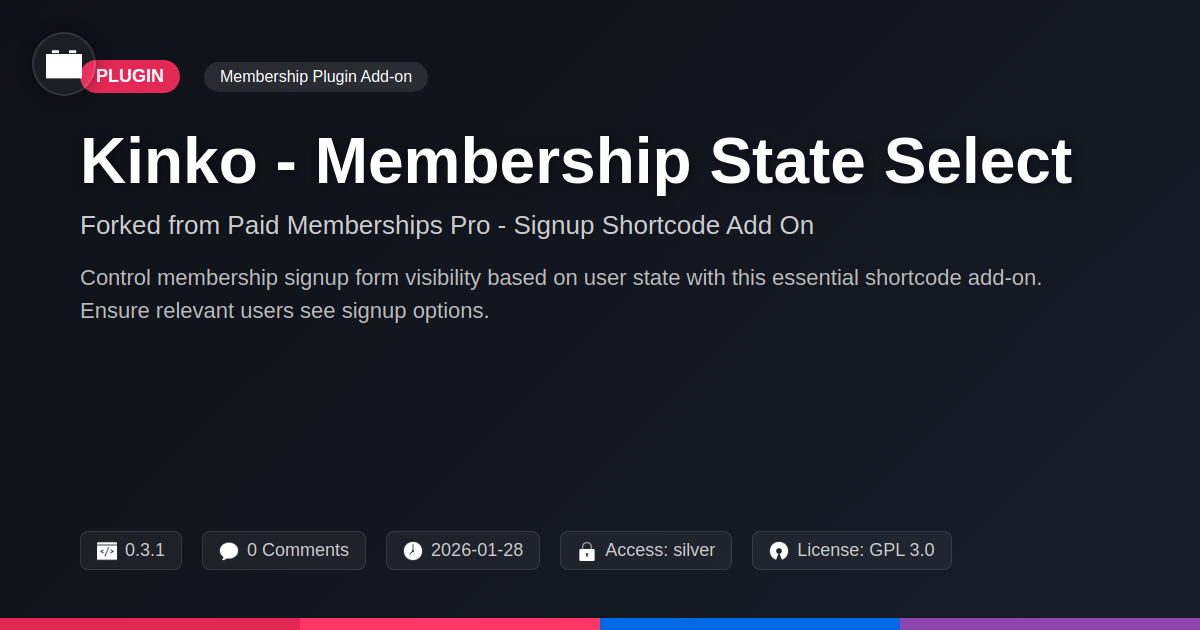Screen dimensions: 1200x630
Task: Click the clock icon beside the date
Action: click(413, 551)
